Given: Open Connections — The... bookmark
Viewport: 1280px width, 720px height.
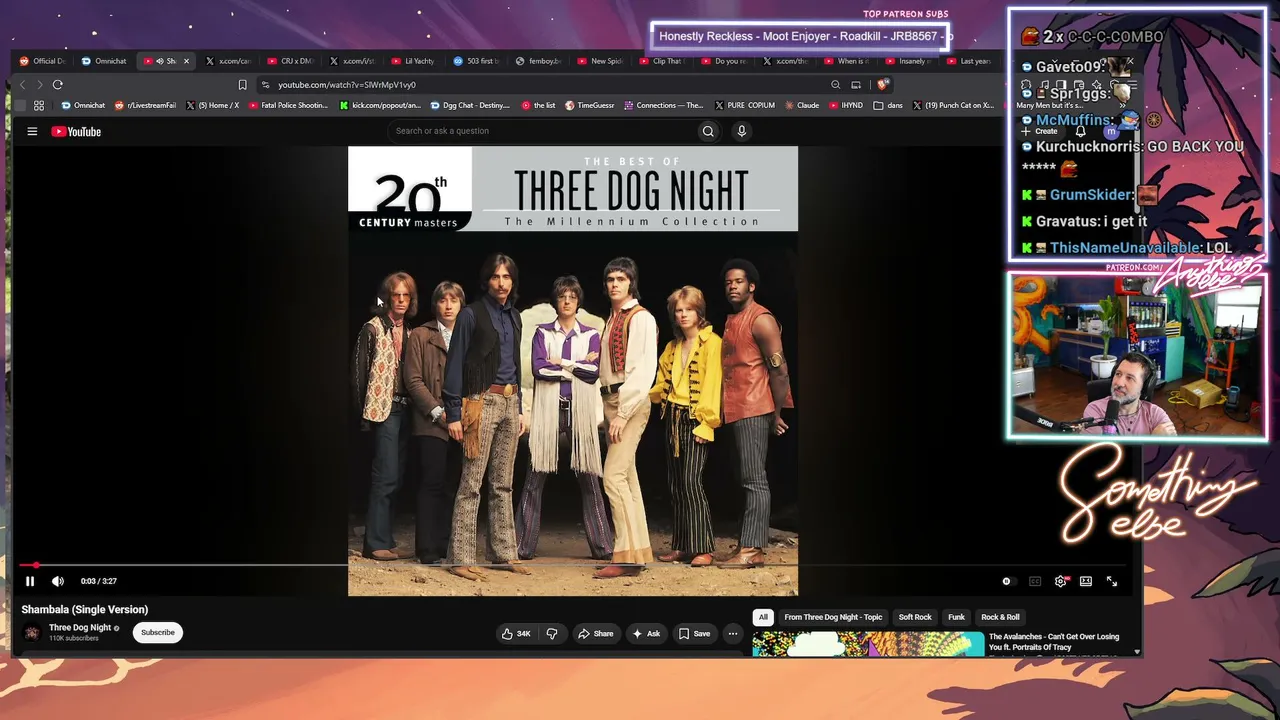Looking at the screenshot, I should (664, 105).
